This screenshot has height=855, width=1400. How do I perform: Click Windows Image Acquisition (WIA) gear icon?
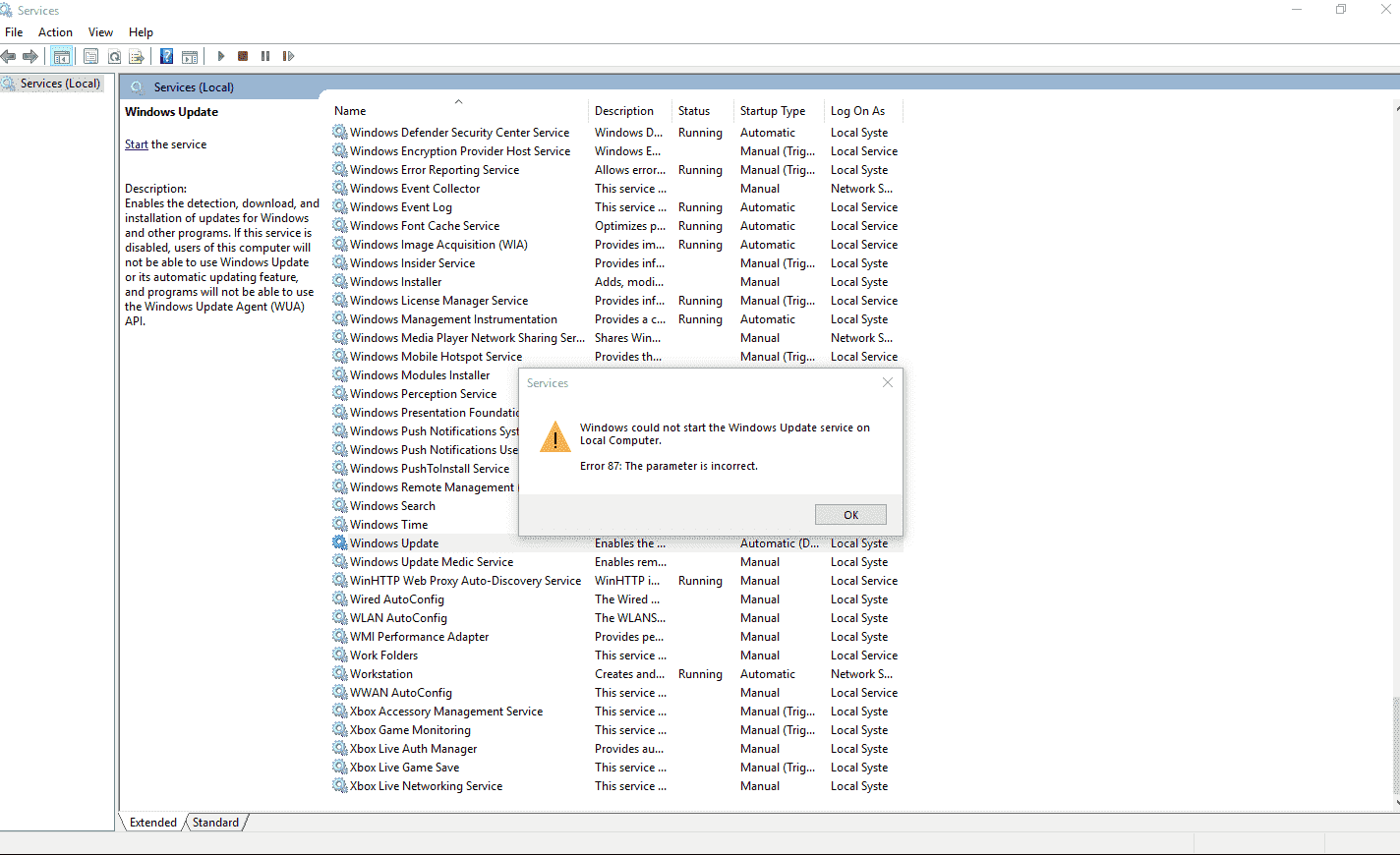tap(340, 245)
